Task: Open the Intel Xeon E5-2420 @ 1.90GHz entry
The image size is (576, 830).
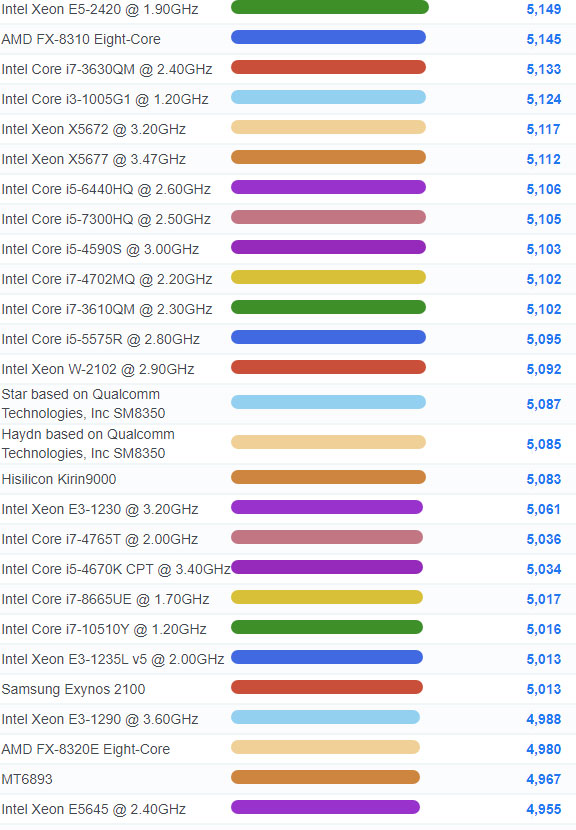Action: click(x=100, y=10)
